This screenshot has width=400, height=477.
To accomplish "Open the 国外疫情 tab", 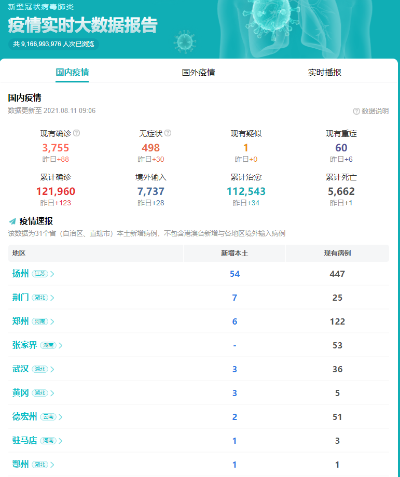I will coord(198,72).
